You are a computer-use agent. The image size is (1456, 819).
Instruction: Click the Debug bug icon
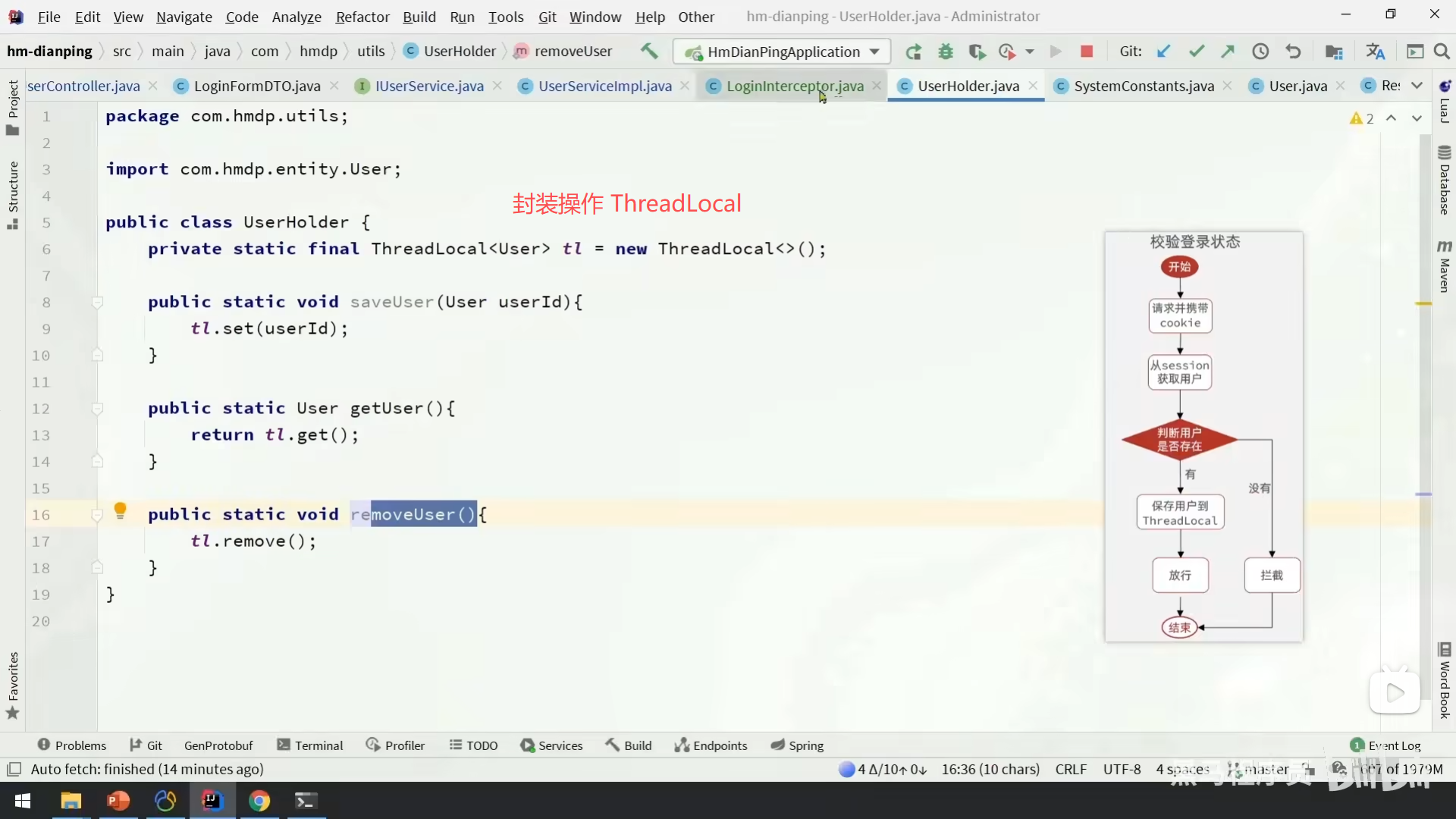[x=945, y=52]
